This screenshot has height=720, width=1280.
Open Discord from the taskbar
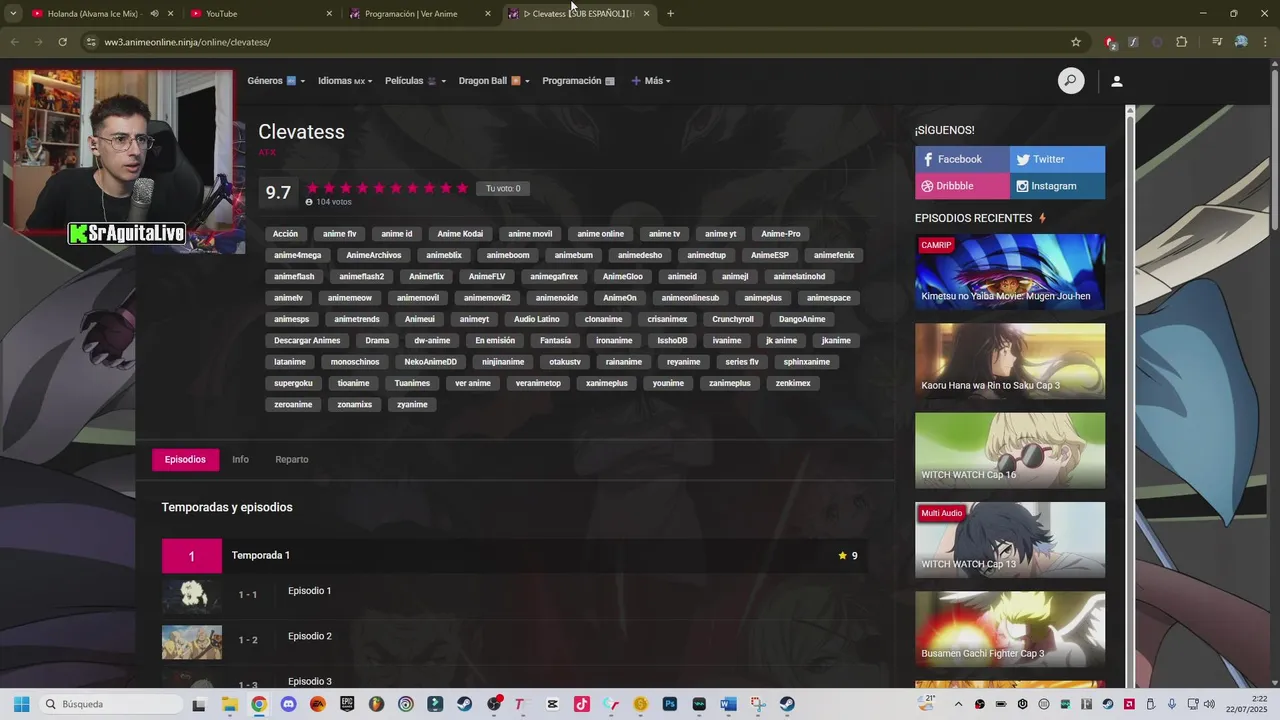point(288,704)
